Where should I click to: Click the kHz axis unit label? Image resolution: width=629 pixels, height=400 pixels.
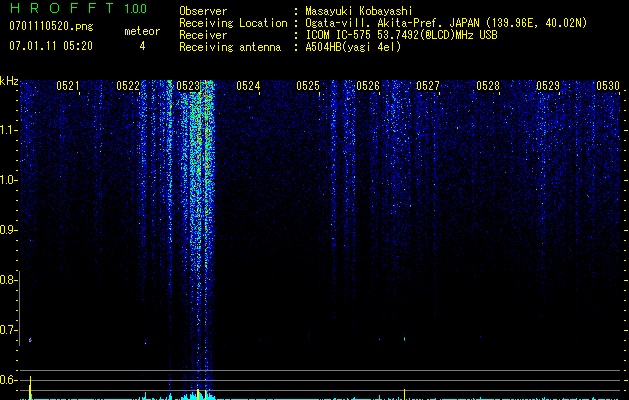click(9, 81)
